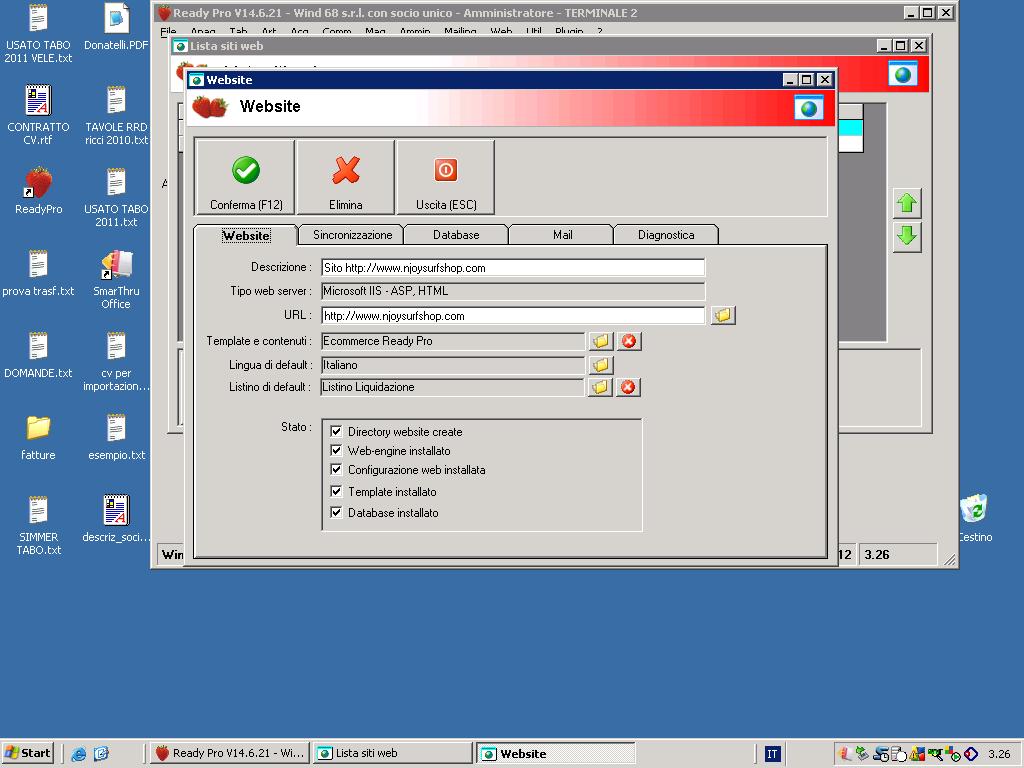
Task: Select prova trasf.txt desktop icon
Action: click(38, 272)
